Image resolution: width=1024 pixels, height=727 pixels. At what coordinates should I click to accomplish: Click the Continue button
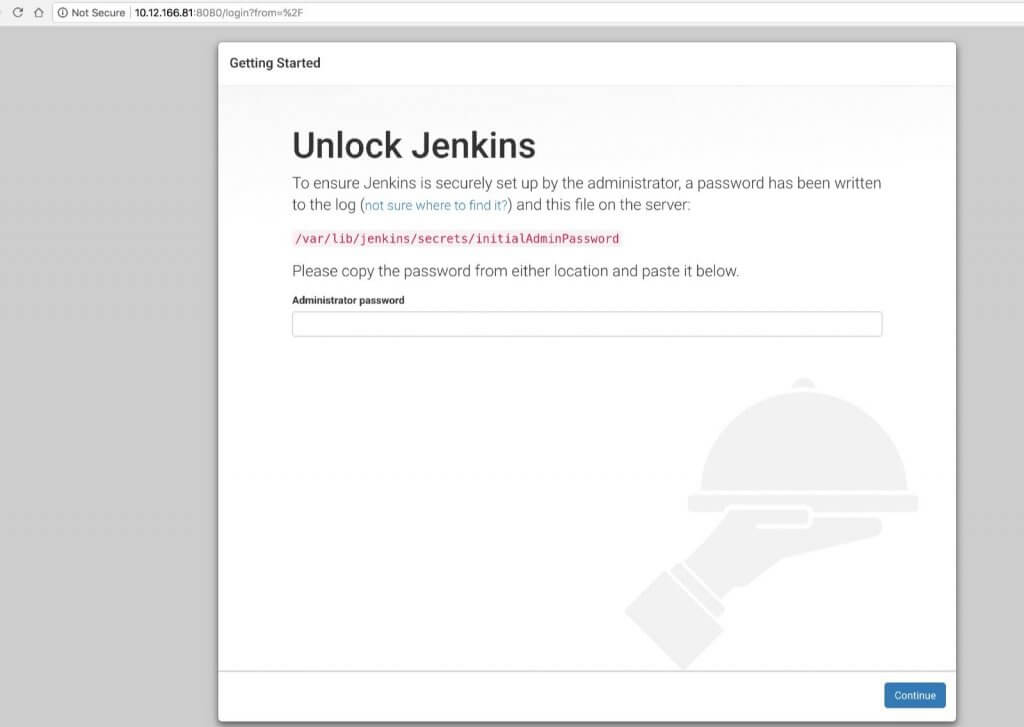pos(914,695)
